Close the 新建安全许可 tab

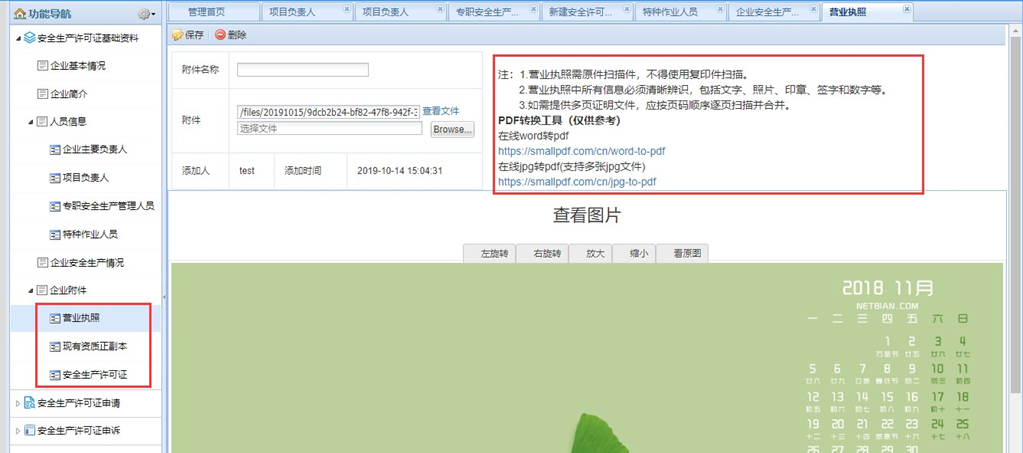point(626,8)
